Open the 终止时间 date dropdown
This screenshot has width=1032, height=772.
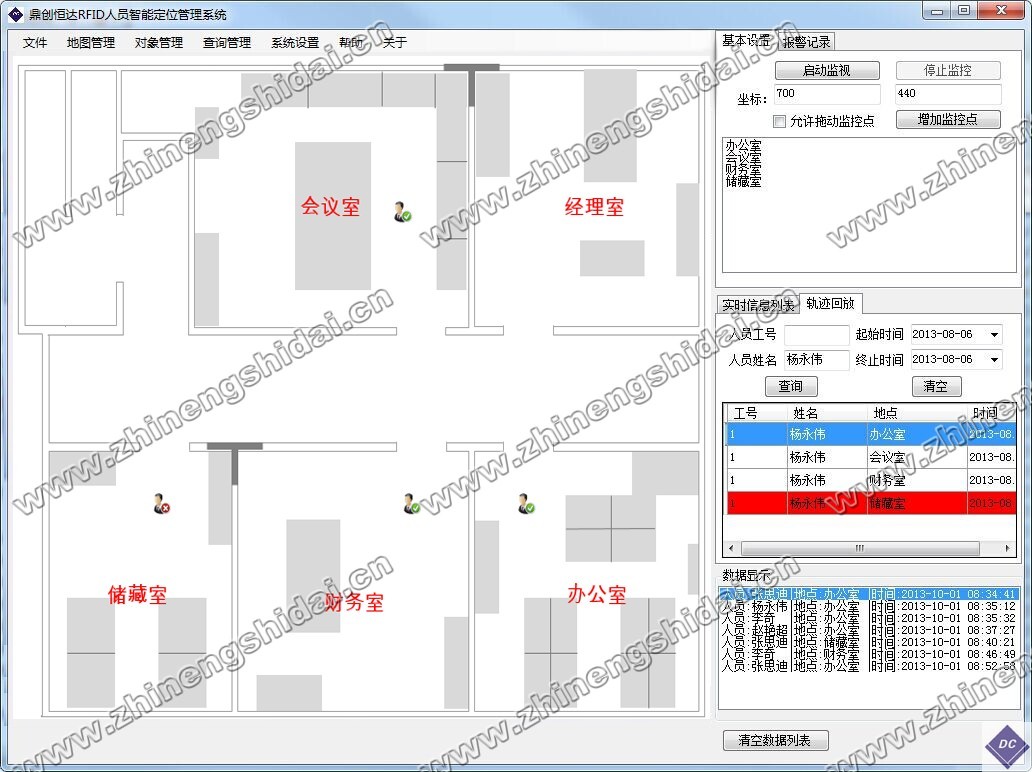tap(994, 360)
